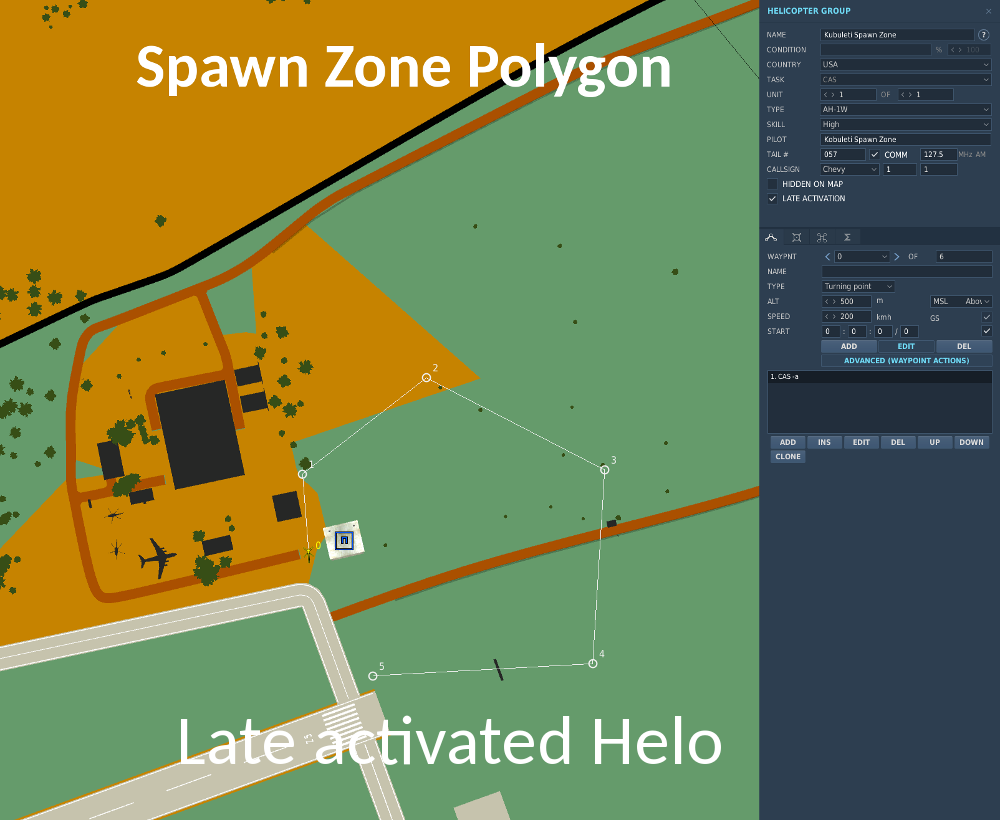This screenshot has height=820, width=1000.
Task: Open Advanced (Waypoint Actions) panel
Action: pyautogui.click(x=906, y=361)
